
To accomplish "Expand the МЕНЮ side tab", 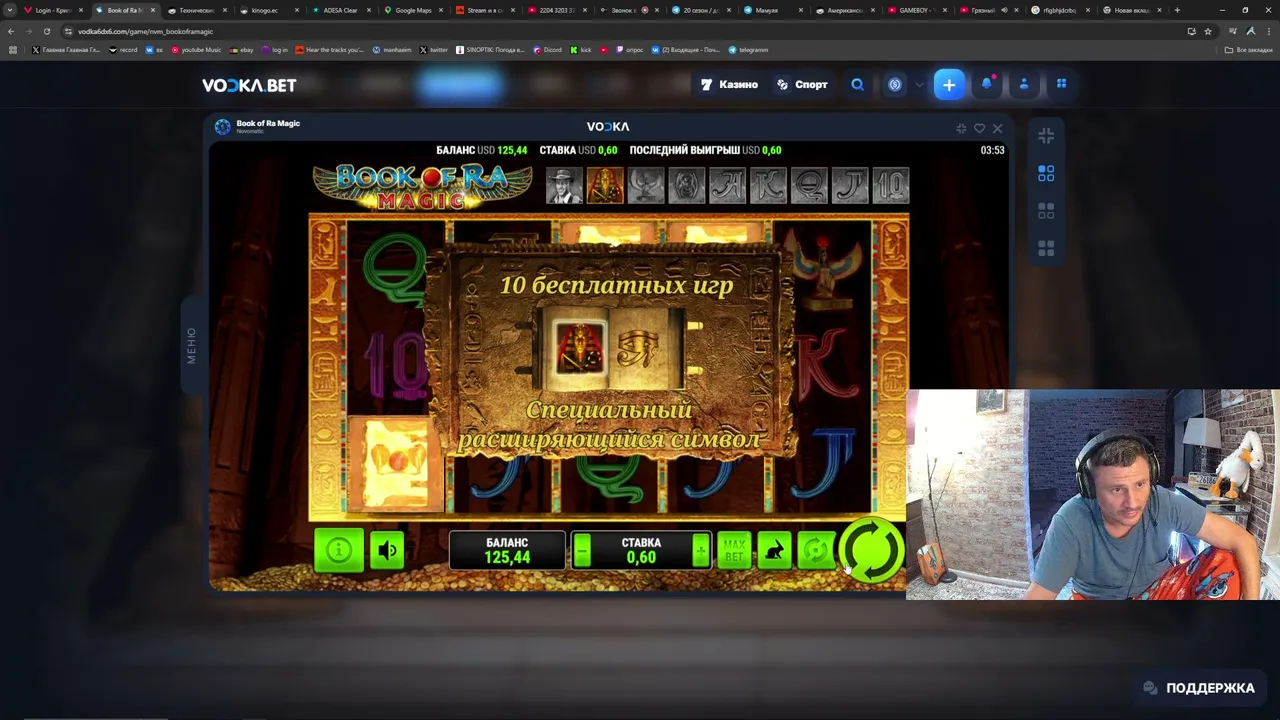I will 191,345.
